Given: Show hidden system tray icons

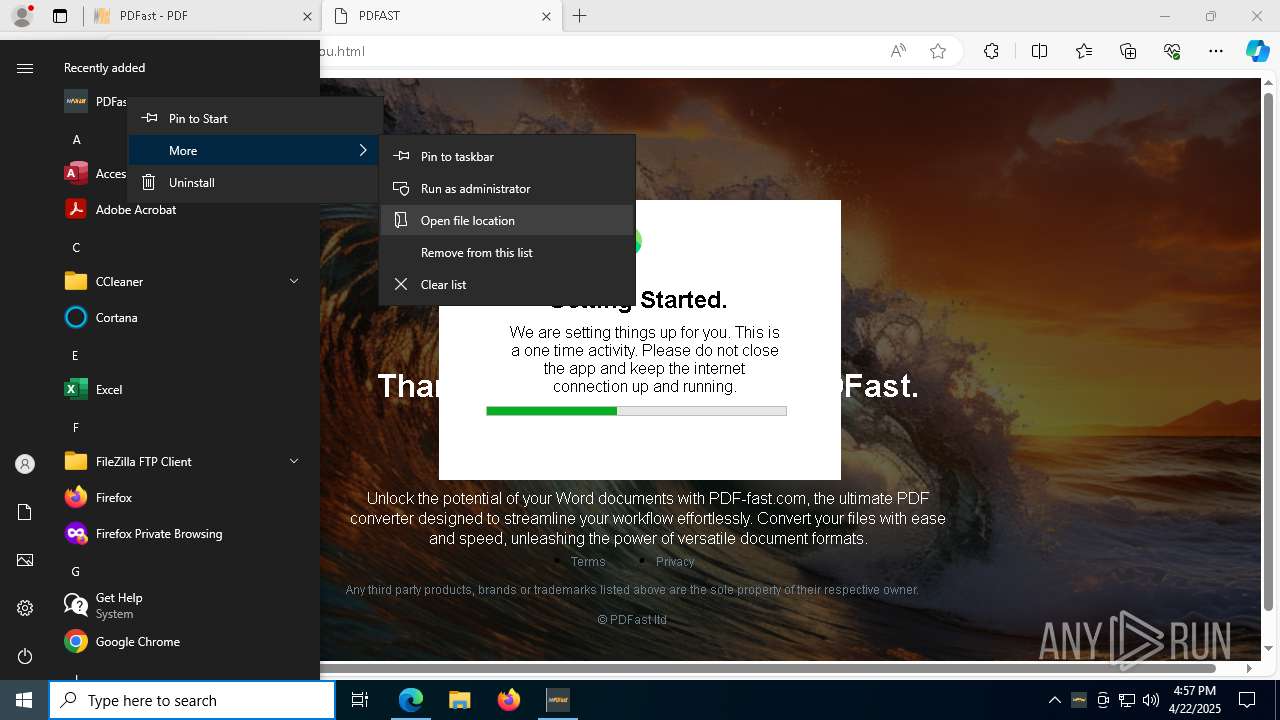Looking at the screenshot, I should pyautogui.click(x=1054, y=700).
